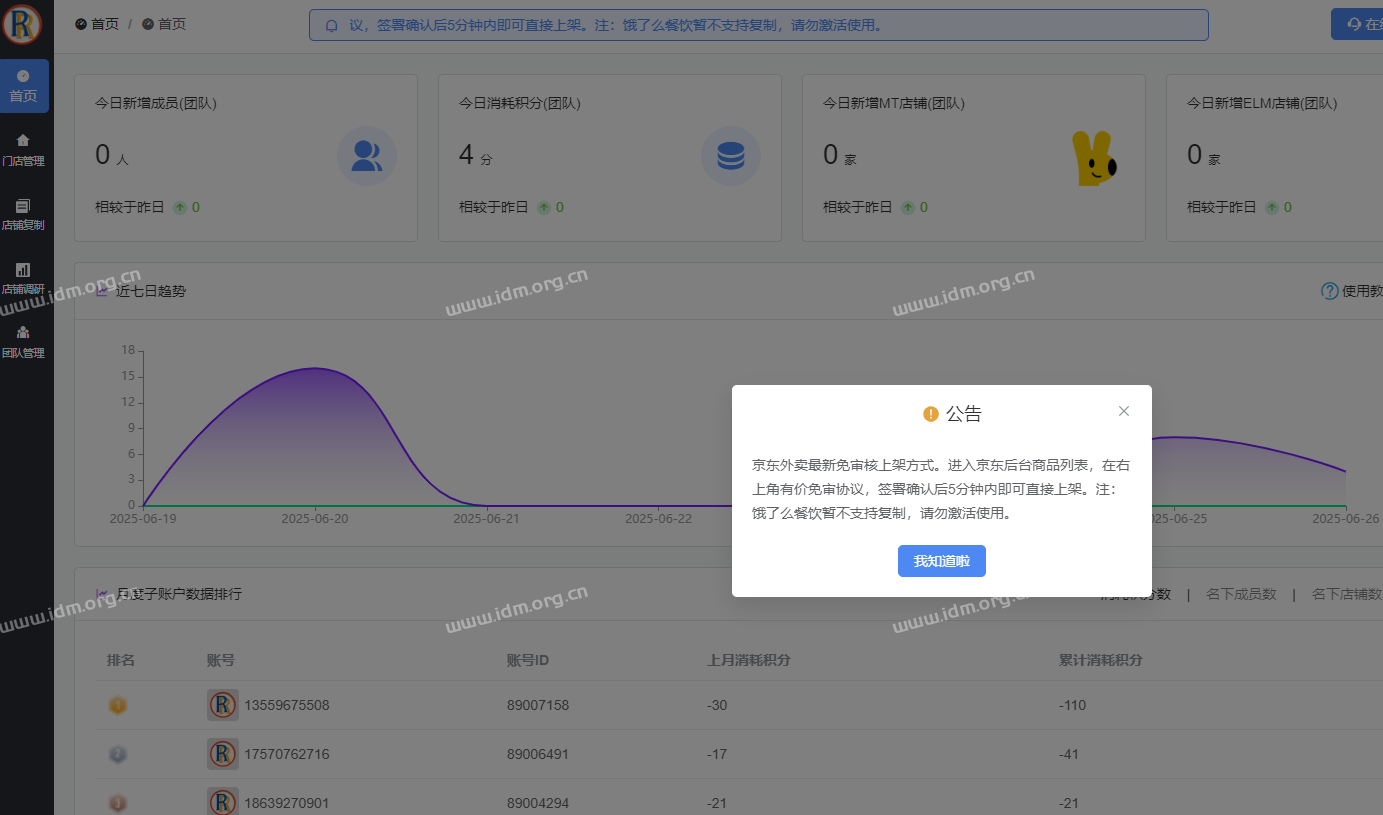This screenshot has height=815, width=1383.
Task: Click the 店铺调研 chart icon
Action: tap(23, 269)
